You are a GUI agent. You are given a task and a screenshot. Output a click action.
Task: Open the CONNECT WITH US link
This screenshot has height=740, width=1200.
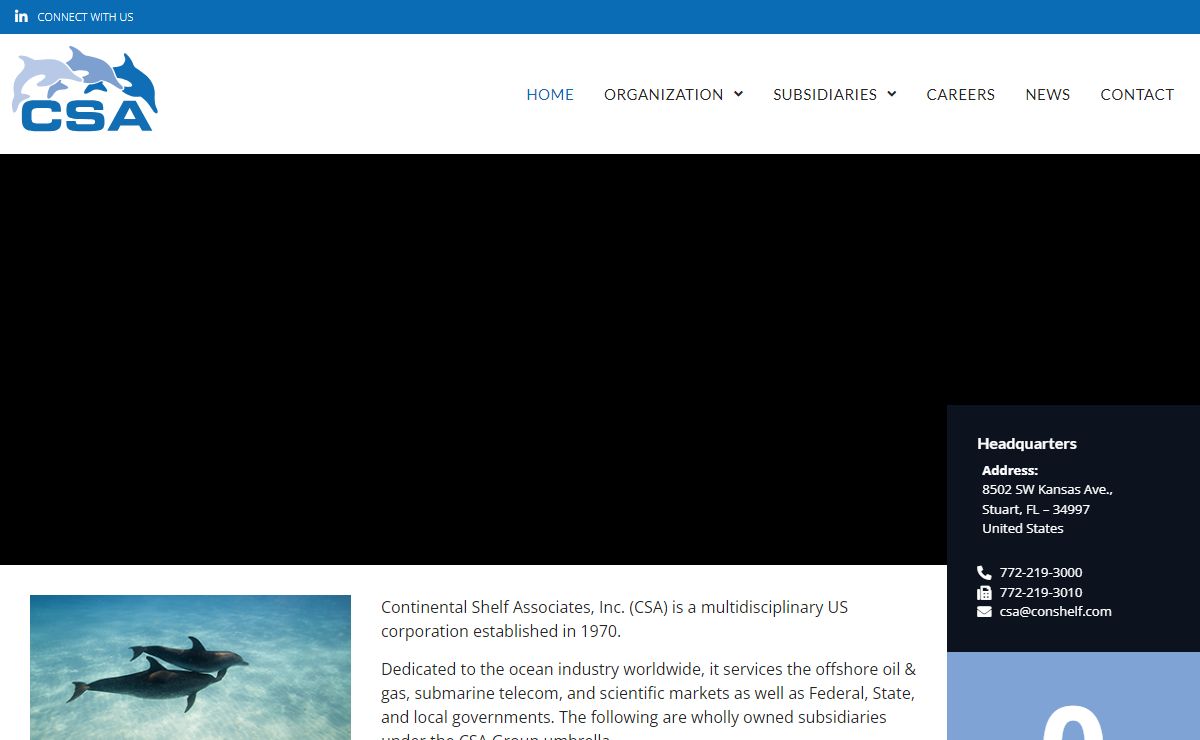[85, 17]
